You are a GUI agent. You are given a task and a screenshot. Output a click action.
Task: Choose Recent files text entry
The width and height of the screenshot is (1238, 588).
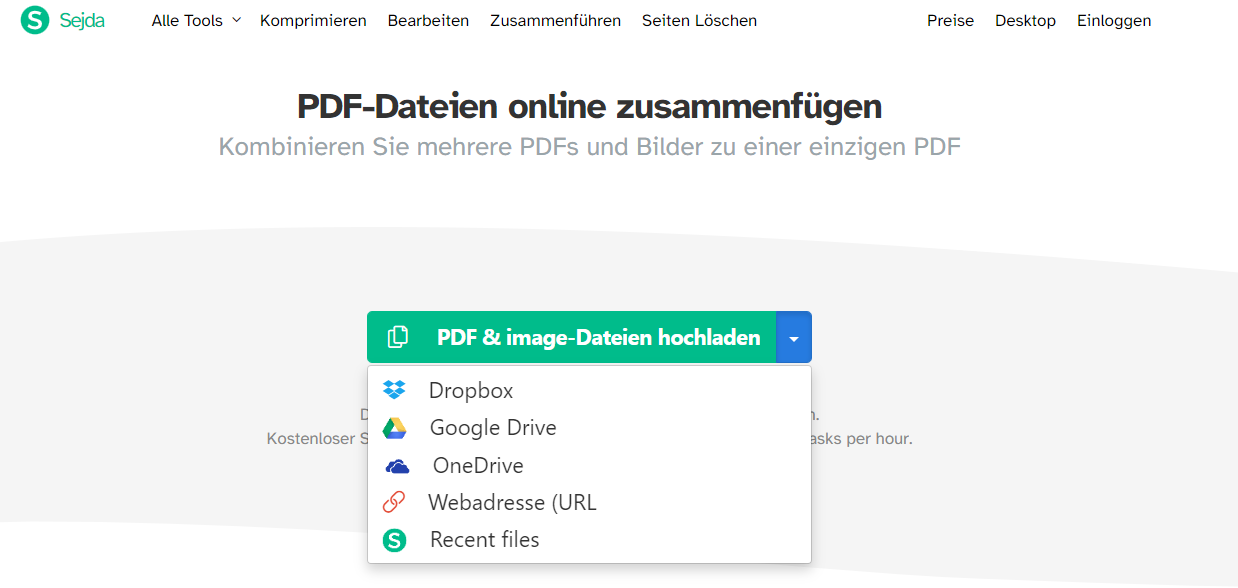pos(485,540)
